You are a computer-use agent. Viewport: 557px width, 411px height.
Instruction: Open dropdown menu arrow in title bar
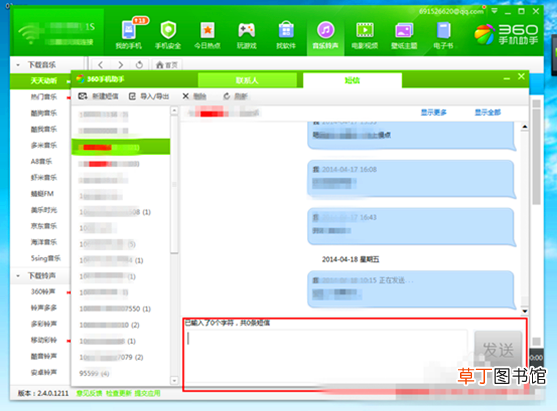(494, 11)
